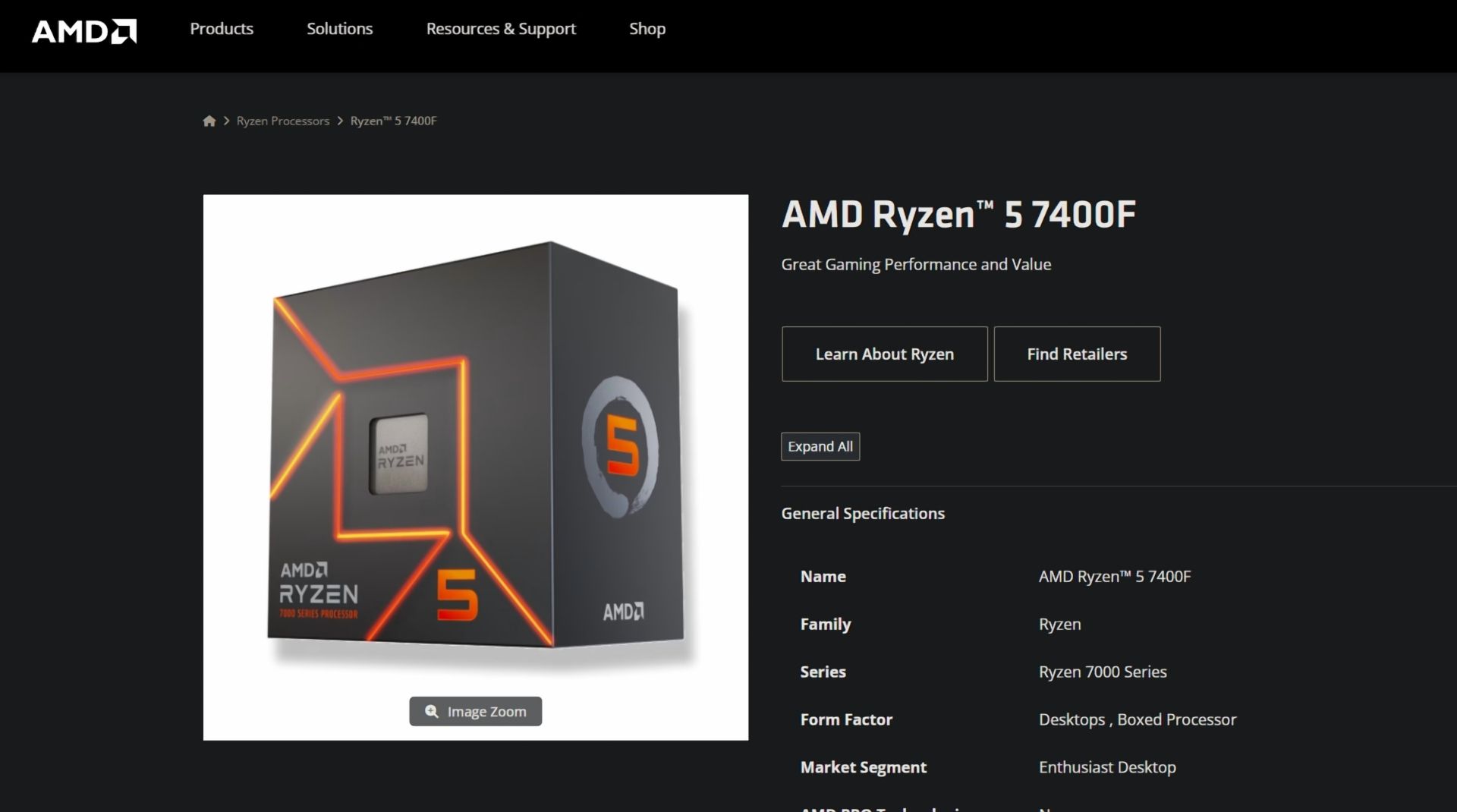Click Image Zoom button
This screenshot has height=812, width=1457.
(x=476, y=711)
